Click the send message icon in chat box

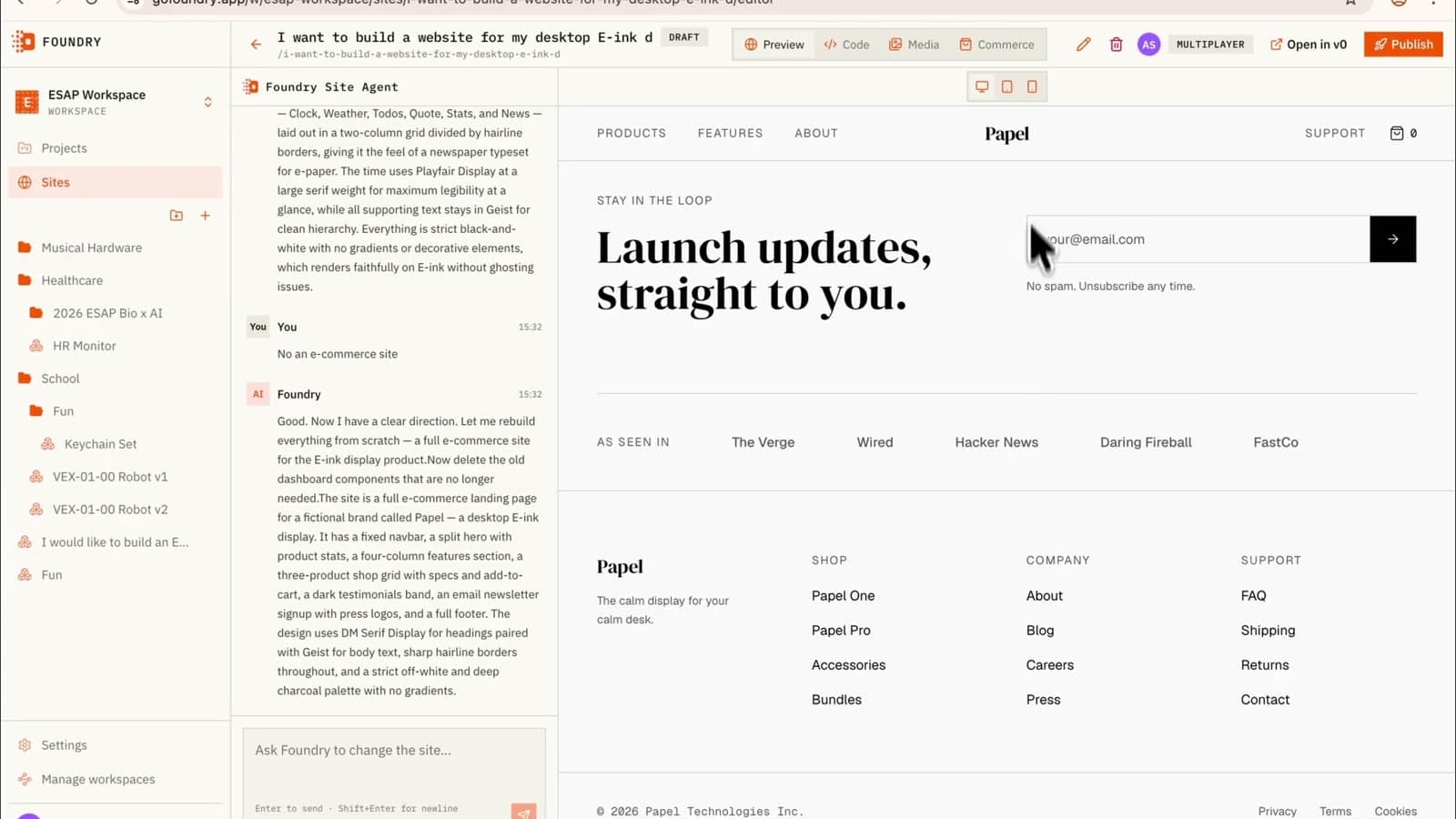(x=523, y=812)
